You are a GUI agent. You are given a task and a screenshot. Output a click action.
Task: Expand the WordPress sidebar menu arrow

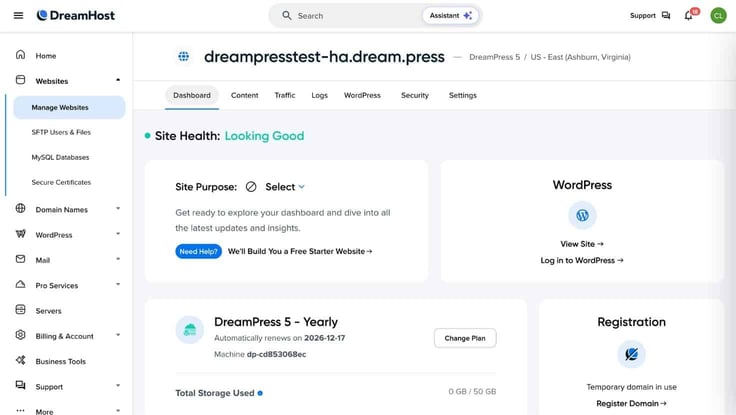click(118, 234)
